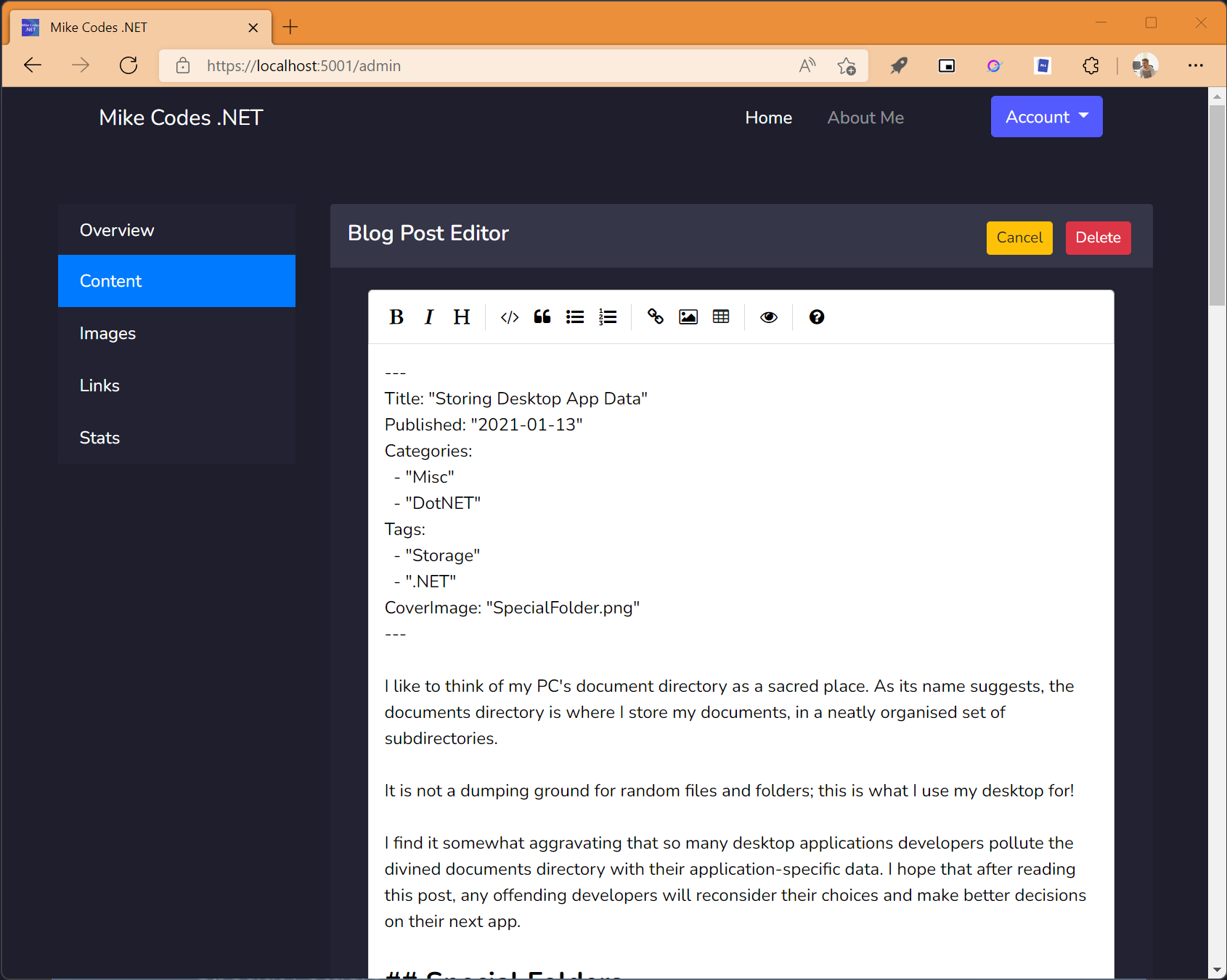Click the scrollbar down arrow

coord(1217,970)
